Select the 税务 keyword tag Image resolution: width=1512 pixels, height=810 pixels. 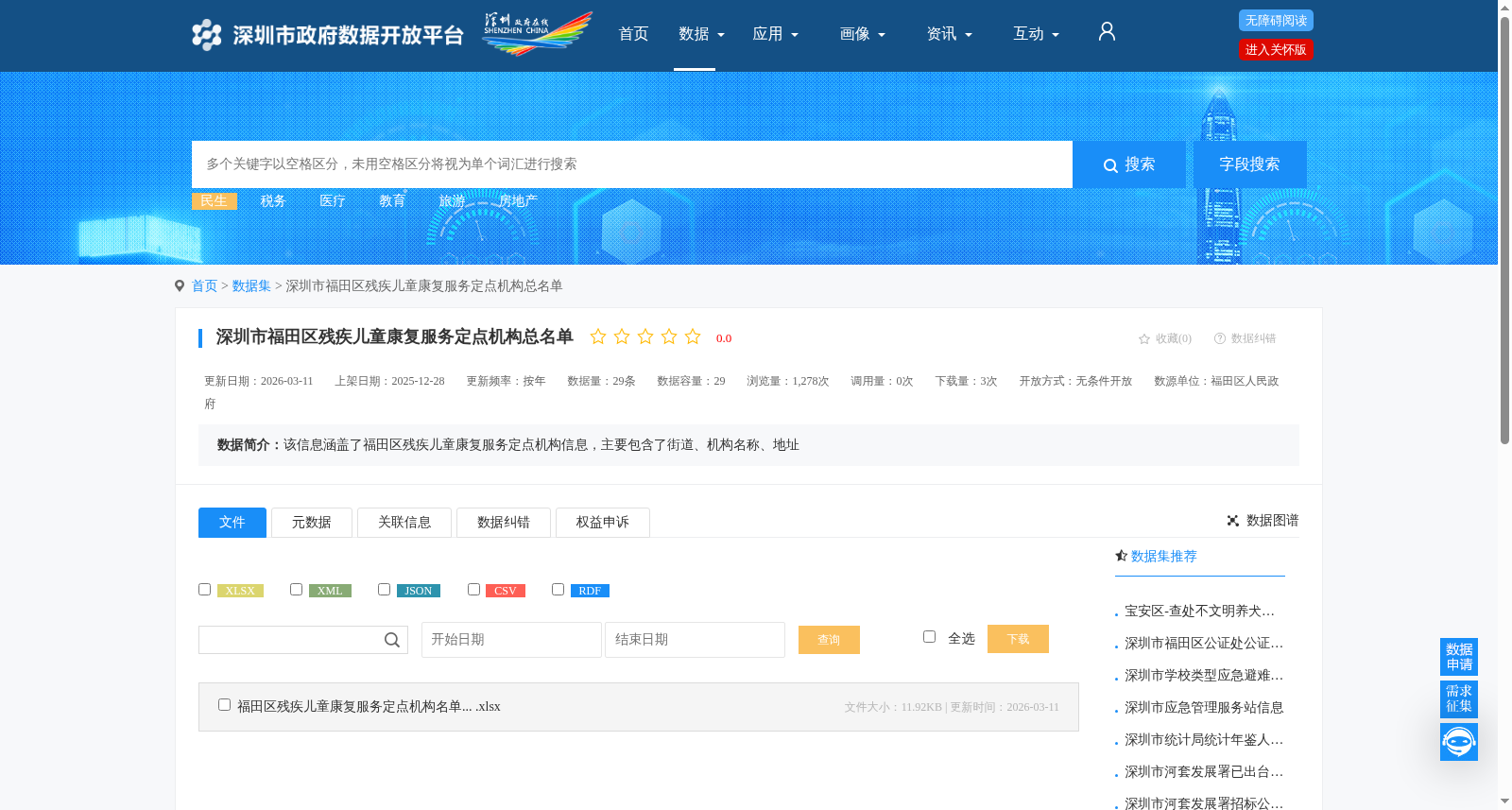273,200
